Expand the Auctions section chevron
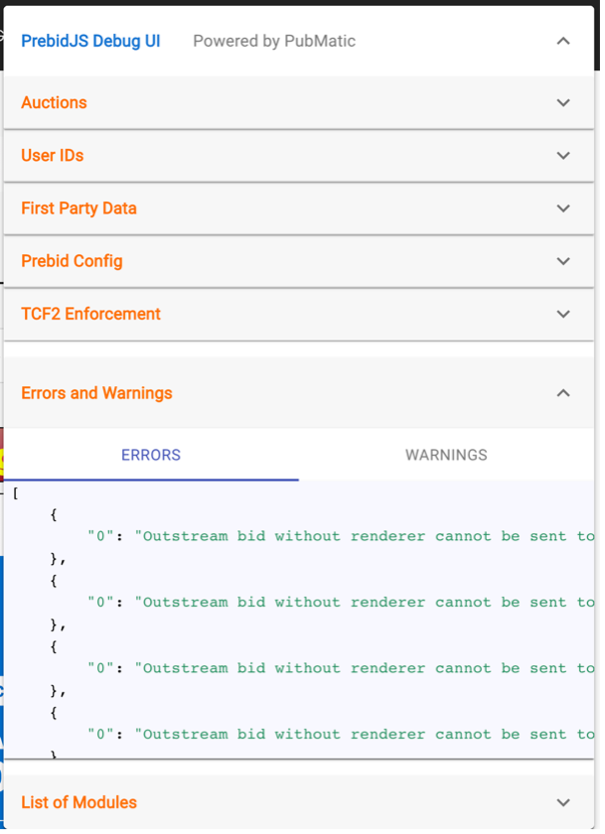 [563, 103]
